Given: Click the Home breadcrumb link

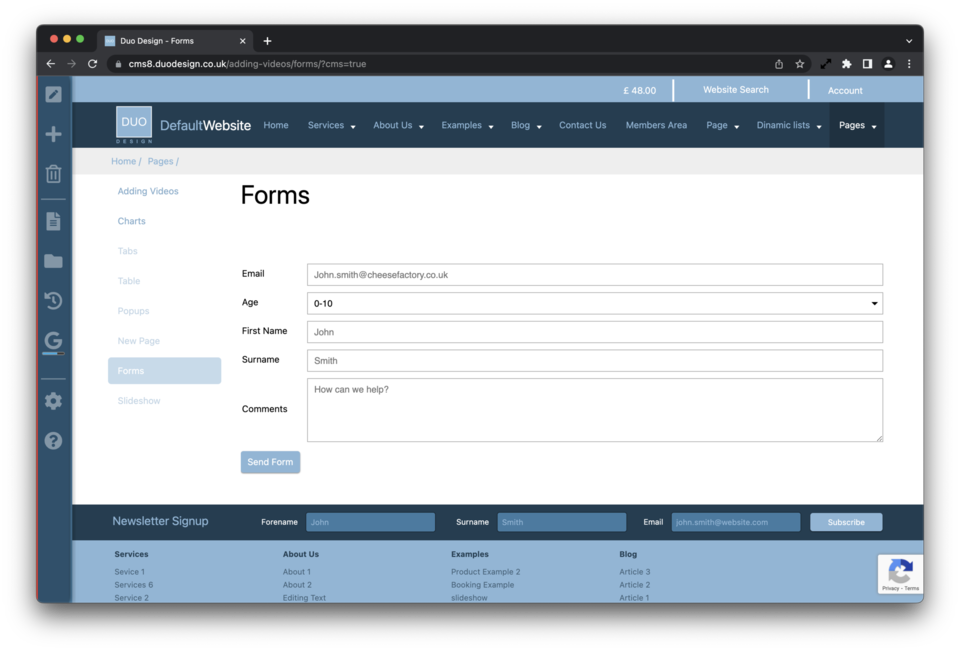Looking at the screenshot, I should 123,161.
